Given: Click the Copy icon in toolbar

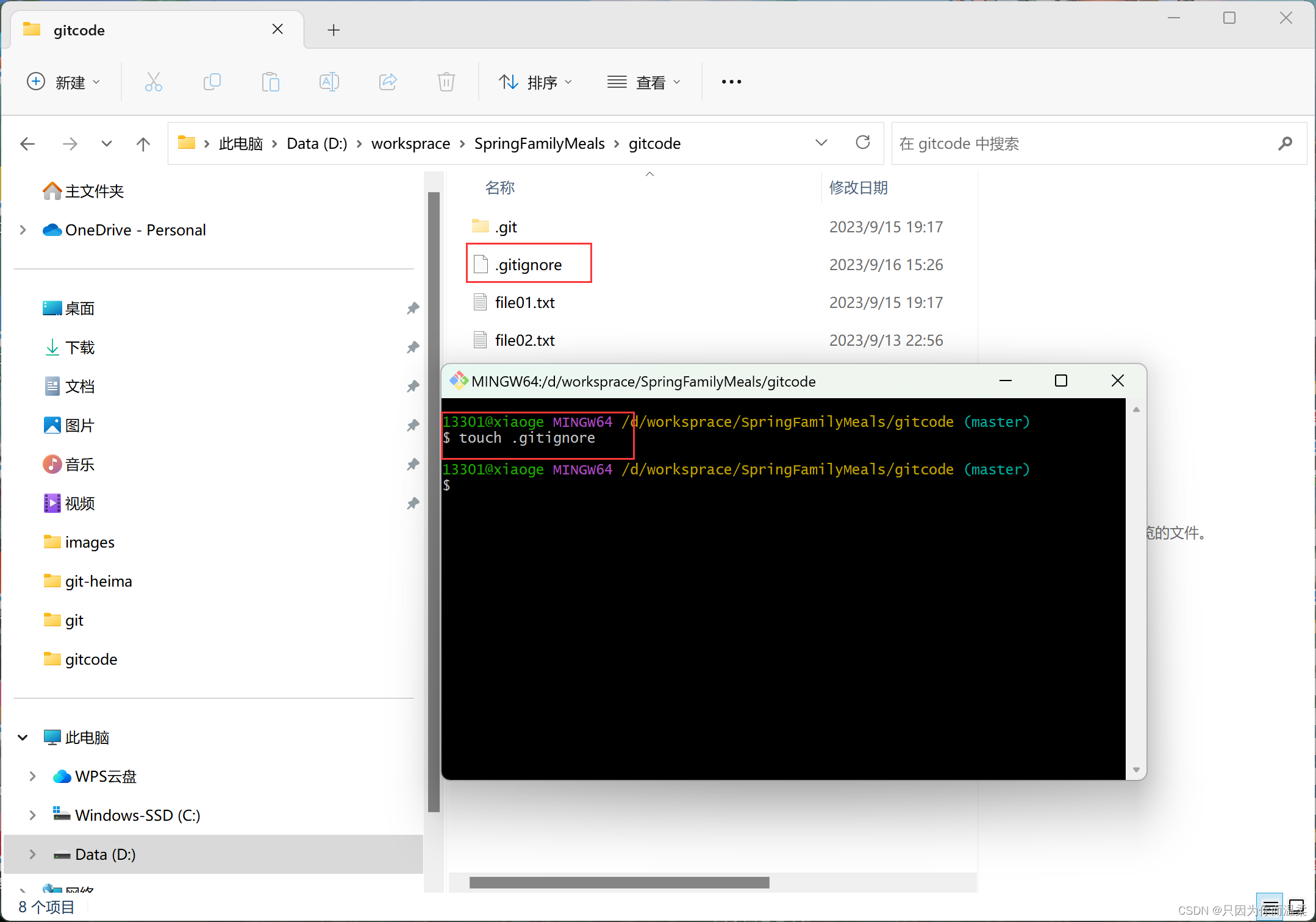Looking at the screenshot, I should click(212, 82).
